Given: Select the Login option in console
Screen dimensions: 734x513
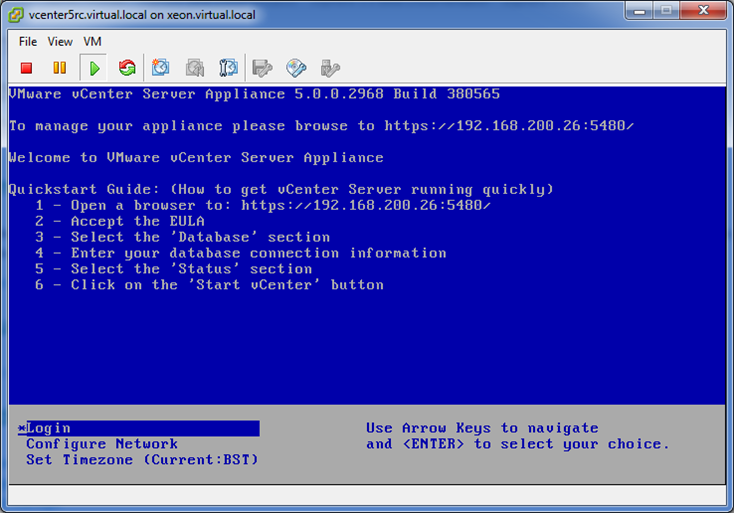Looking at the screenshot, I should (48, 428).
